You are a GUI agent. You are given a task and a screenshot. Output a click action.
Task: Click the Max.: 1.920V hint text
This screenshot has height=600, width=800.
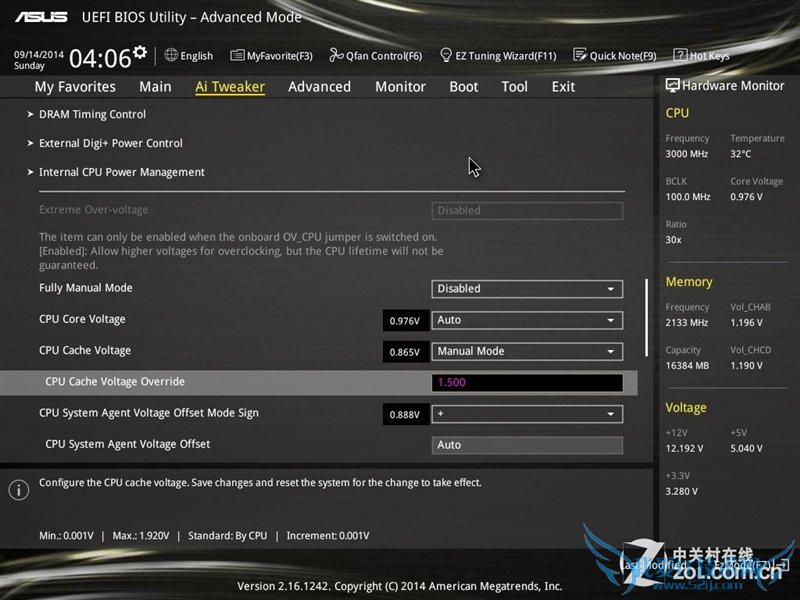[x=141, y=536]
